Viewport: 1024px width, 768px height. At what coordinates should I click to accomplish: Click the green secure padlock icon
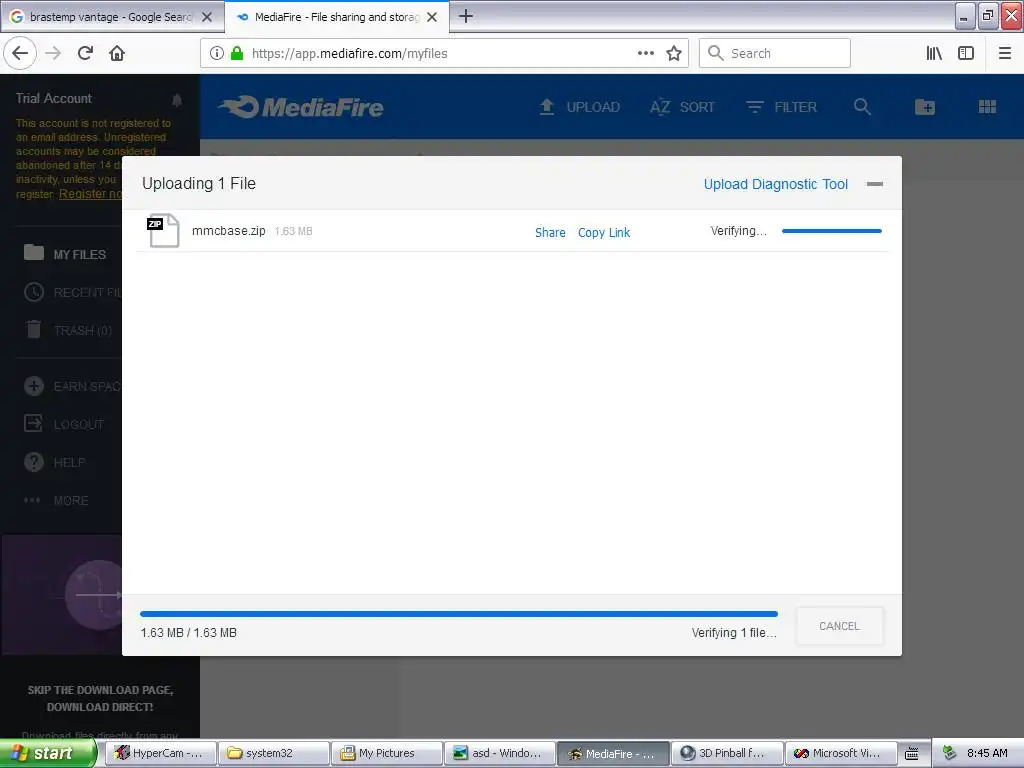point(237,53)
